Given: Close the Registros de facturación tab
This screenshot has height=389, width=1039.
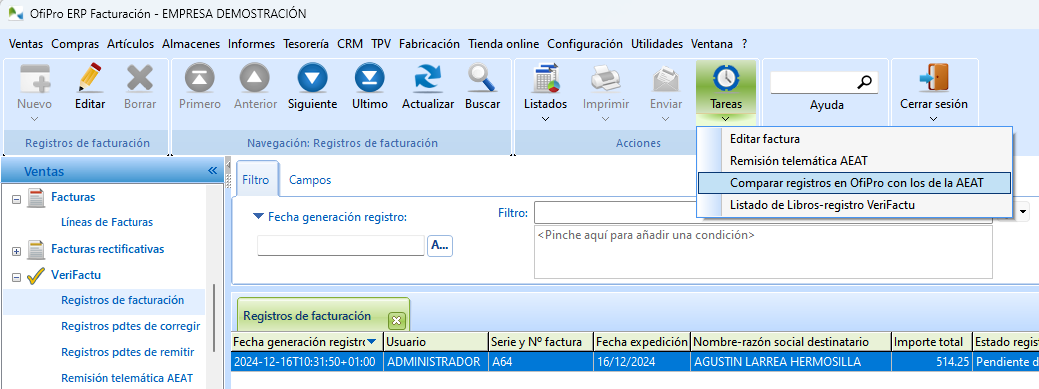Looking at the screenshot, I should tap(396, 321).
